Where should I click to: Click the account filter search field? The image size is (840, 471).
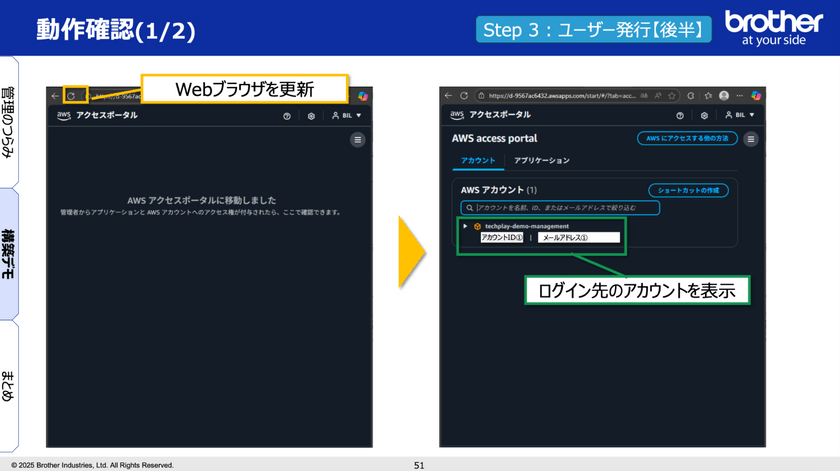(x=560, y=208)
